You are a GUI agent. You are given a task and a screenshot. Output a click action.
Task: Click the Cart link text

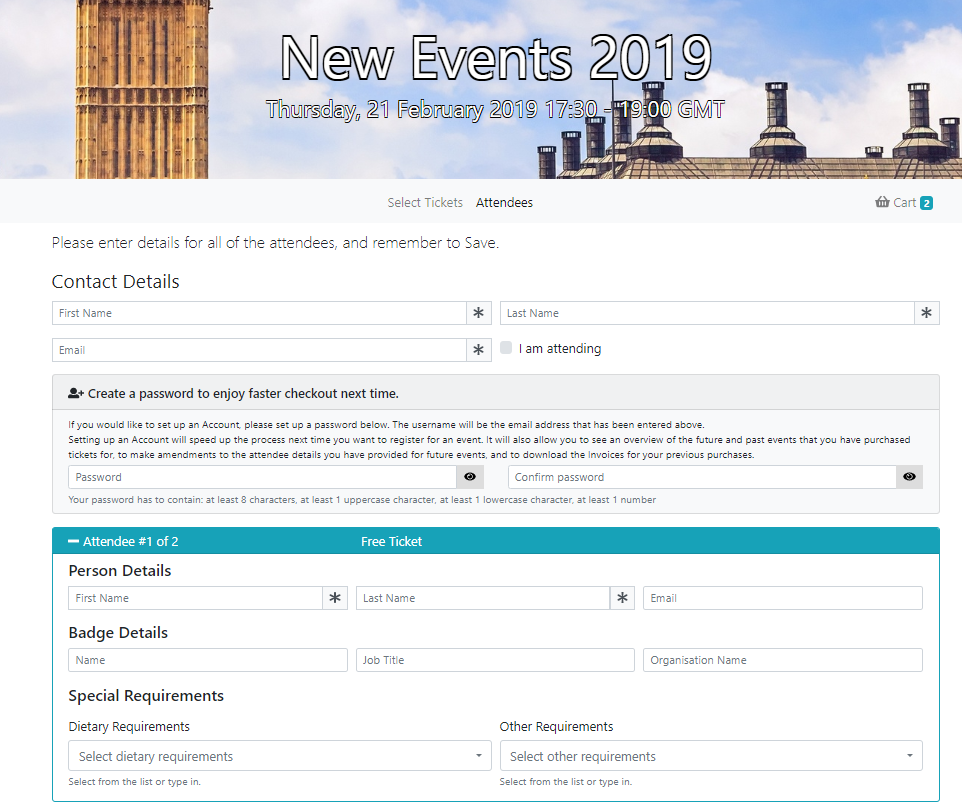904,202
